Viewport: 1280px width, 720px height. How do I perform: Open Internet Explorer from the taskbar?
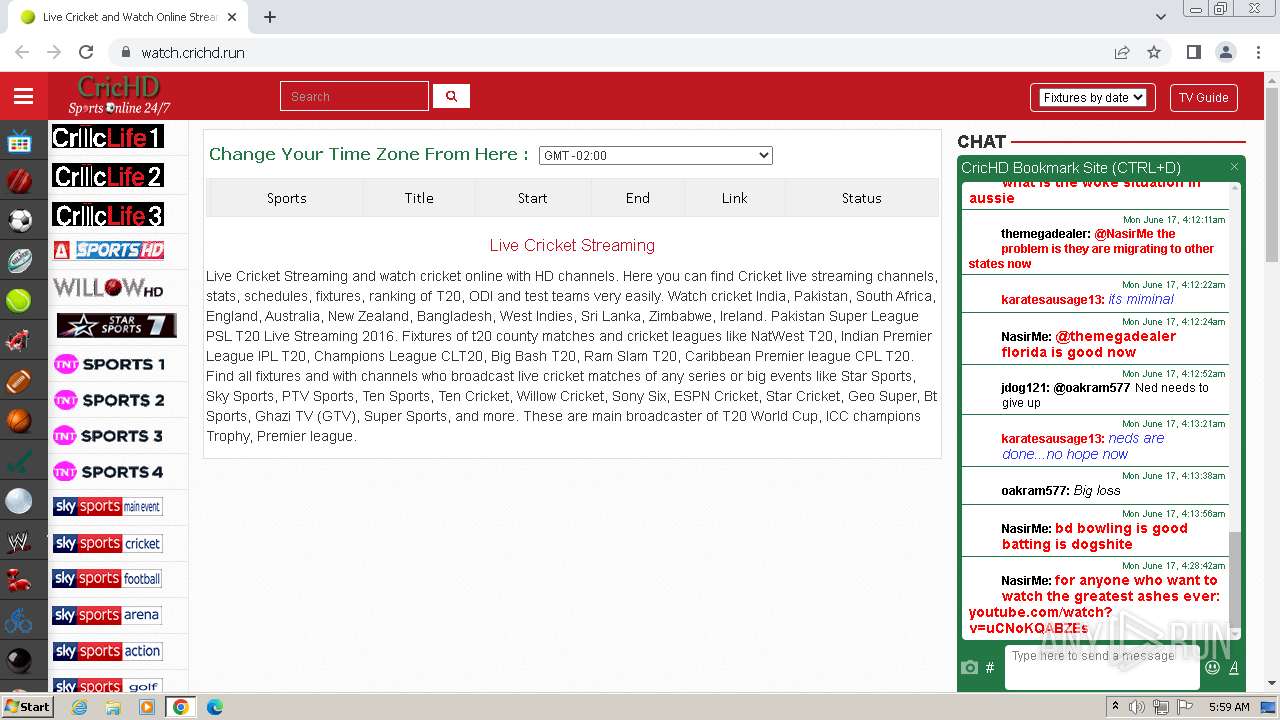80,707
